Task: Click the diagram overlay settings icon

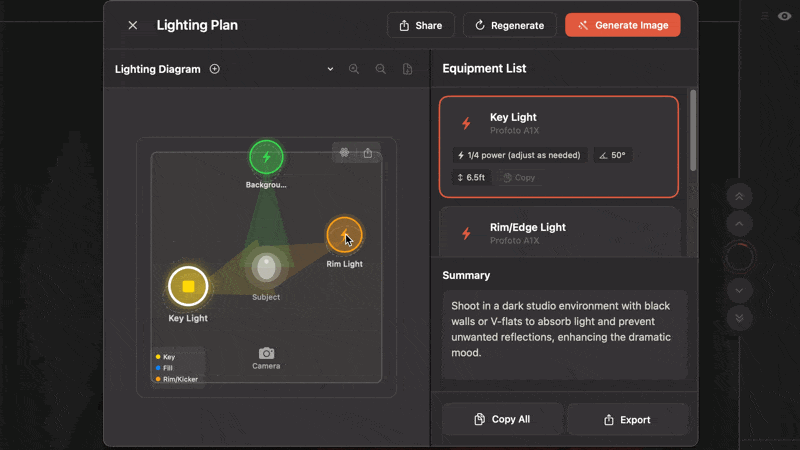Action: pos(344,153)
